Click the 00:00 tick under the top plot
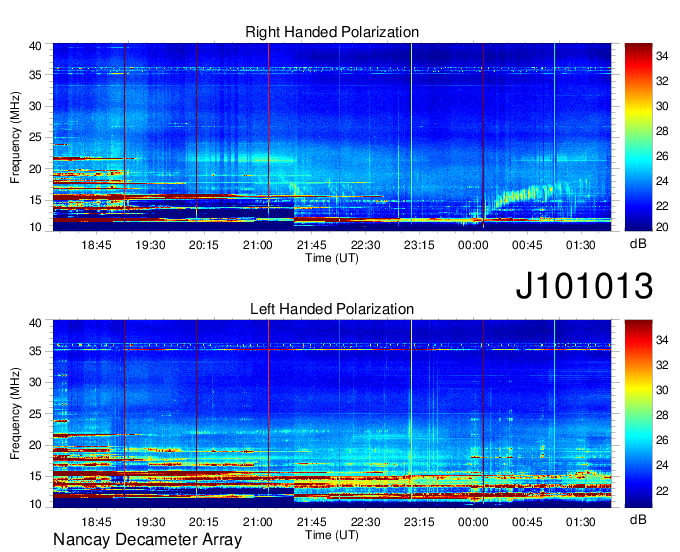680x552 pixels. [473, 245]
